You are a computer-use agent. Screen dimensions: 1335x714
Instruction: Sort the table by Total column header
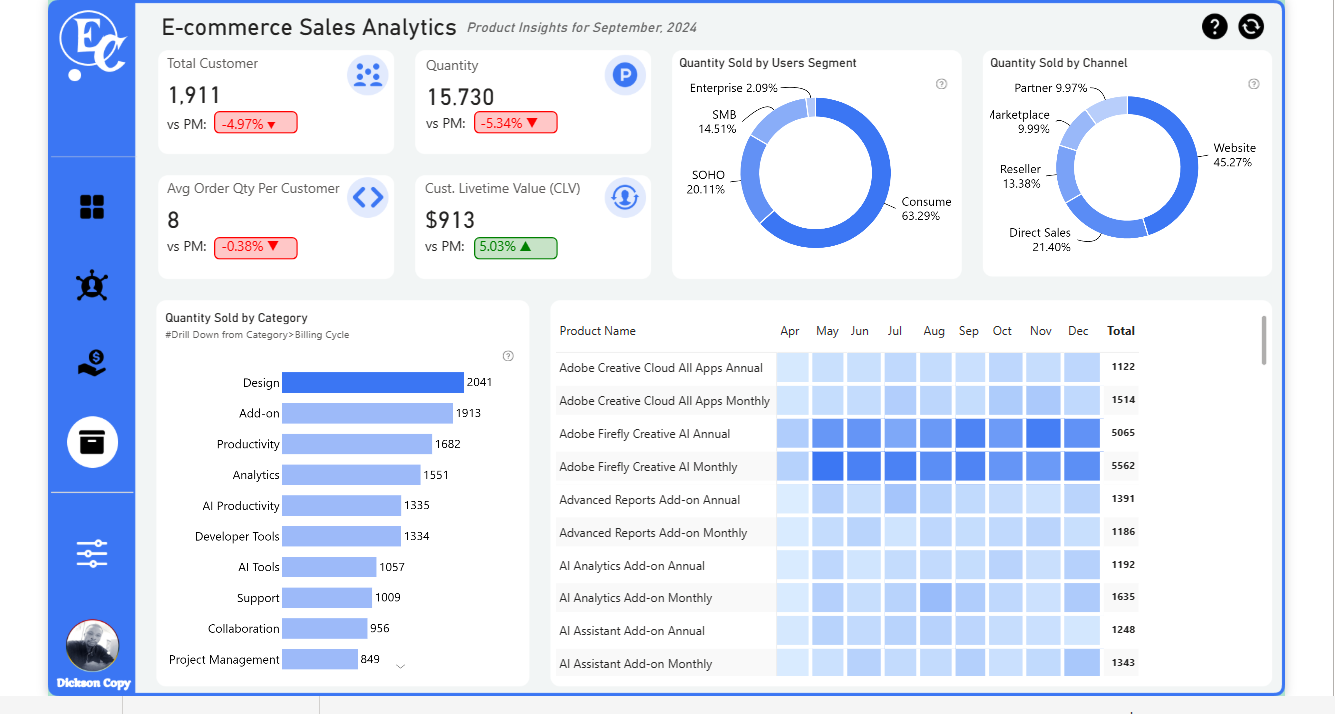tap(1120, 331)
